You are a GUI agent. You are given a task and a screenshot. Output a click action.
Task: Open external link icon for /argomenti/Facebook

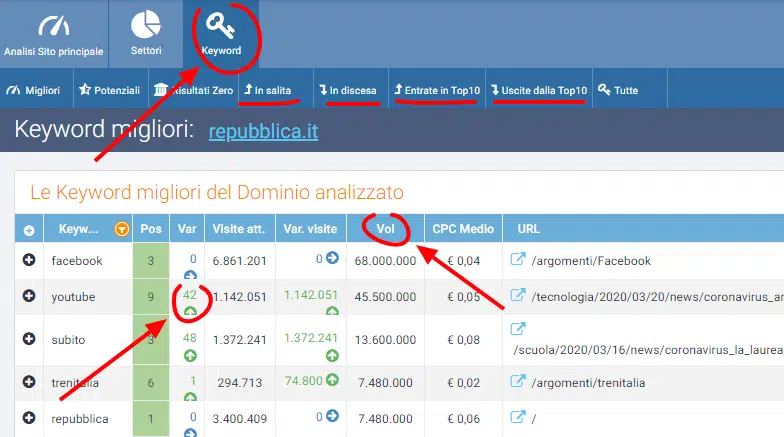518,259
